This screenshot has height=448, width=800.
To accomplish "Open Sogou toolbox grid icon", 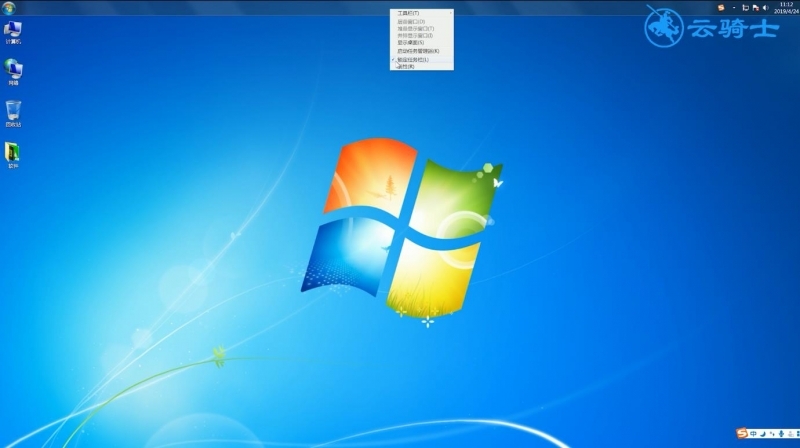I will [x=797, y=434].
